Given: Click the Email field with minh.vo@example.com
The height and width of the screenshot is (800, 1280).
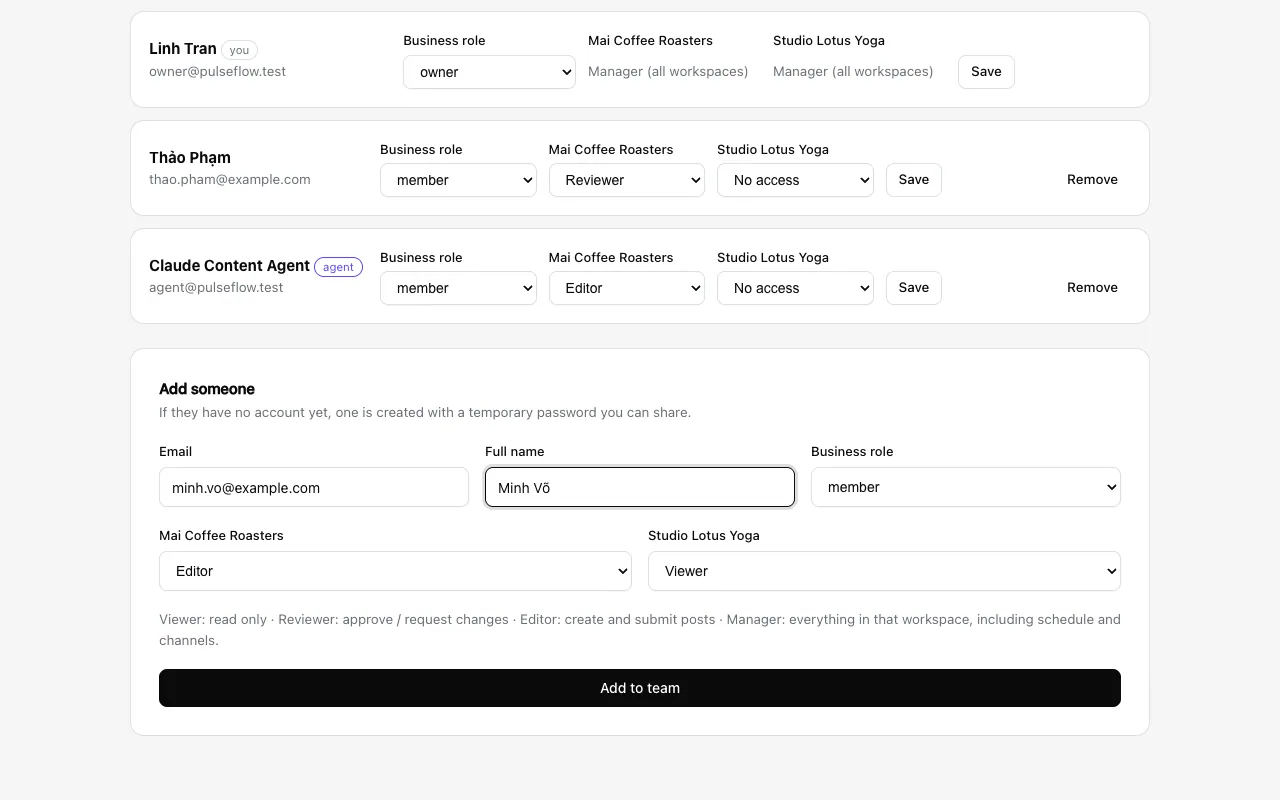Looking at the screenshot, I should pos(314,487).
